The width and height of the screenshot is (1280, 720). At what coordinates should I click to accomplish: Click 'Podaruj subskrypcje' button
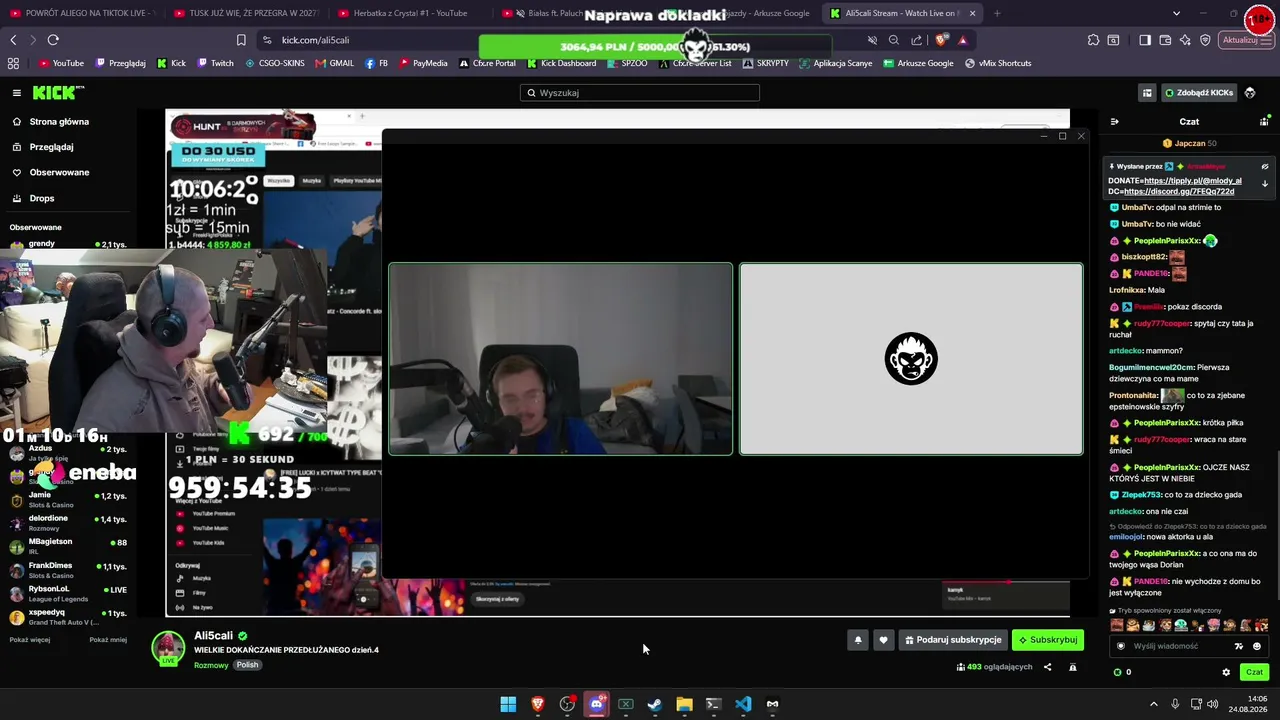(x=952, y=640)
